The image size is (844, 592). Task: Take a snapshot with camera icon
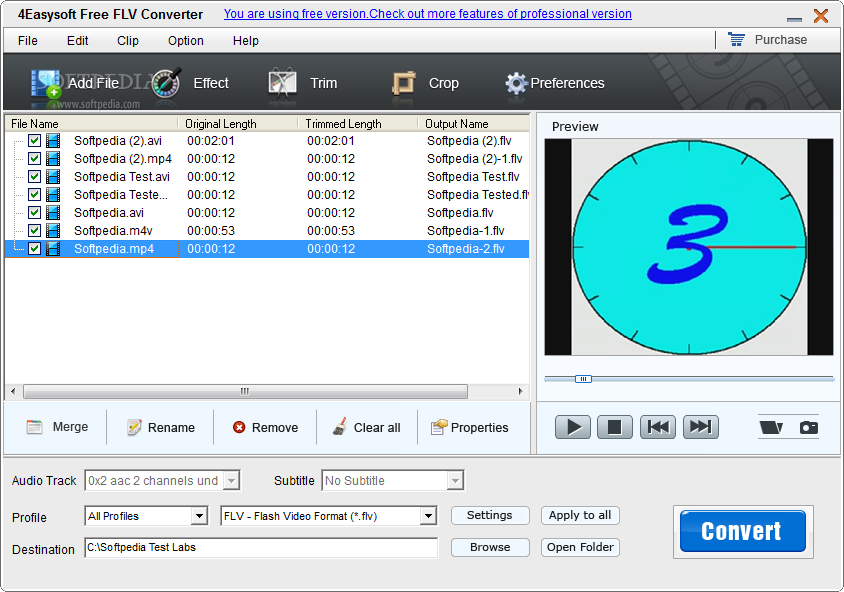[x=808, y=427]
